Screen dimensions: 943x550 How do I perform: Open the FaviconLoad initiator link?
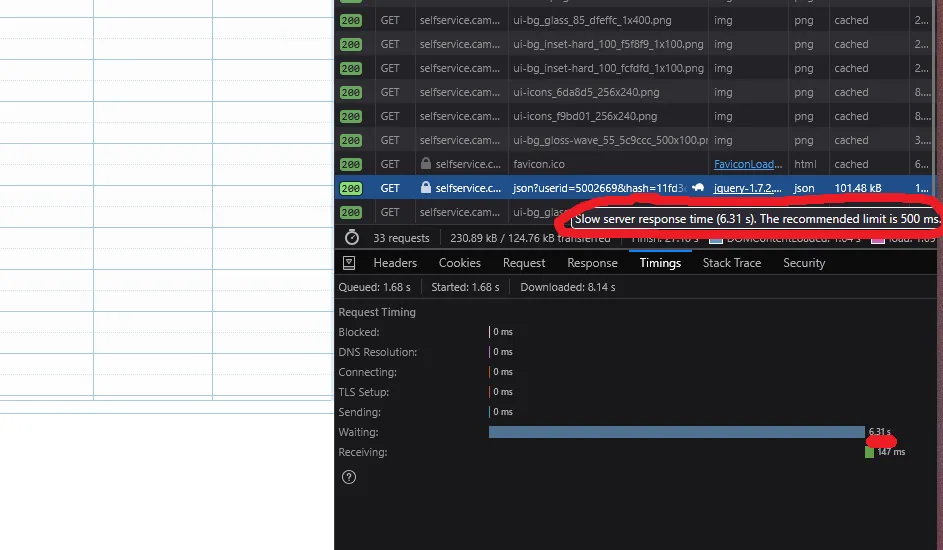click(x=748, y=164)
